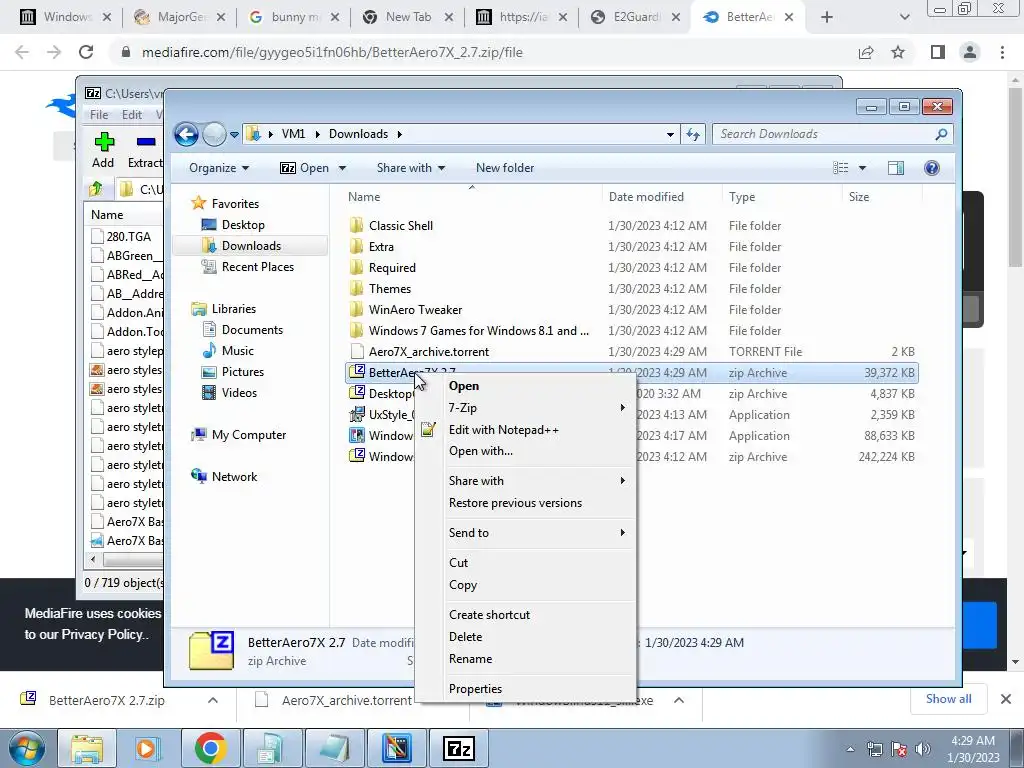This screenshot has width=1024, height=768.
Task: Click the volume speaker tray icon
Action: (923, 749)
